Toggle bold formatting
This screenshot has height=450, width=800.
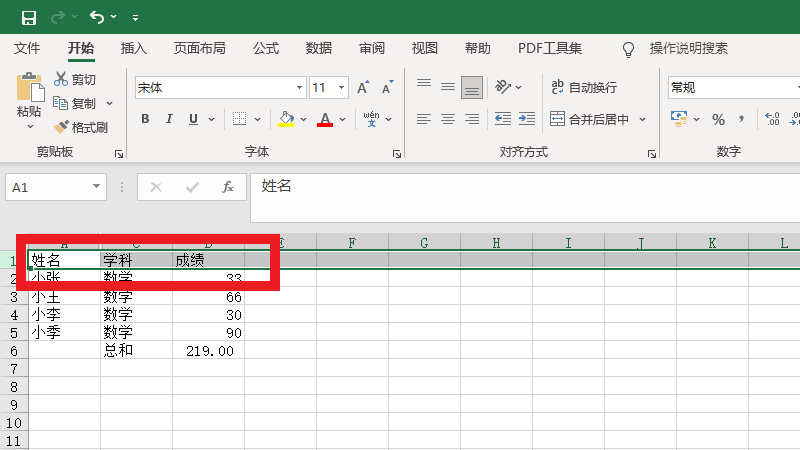click(145, 119)
